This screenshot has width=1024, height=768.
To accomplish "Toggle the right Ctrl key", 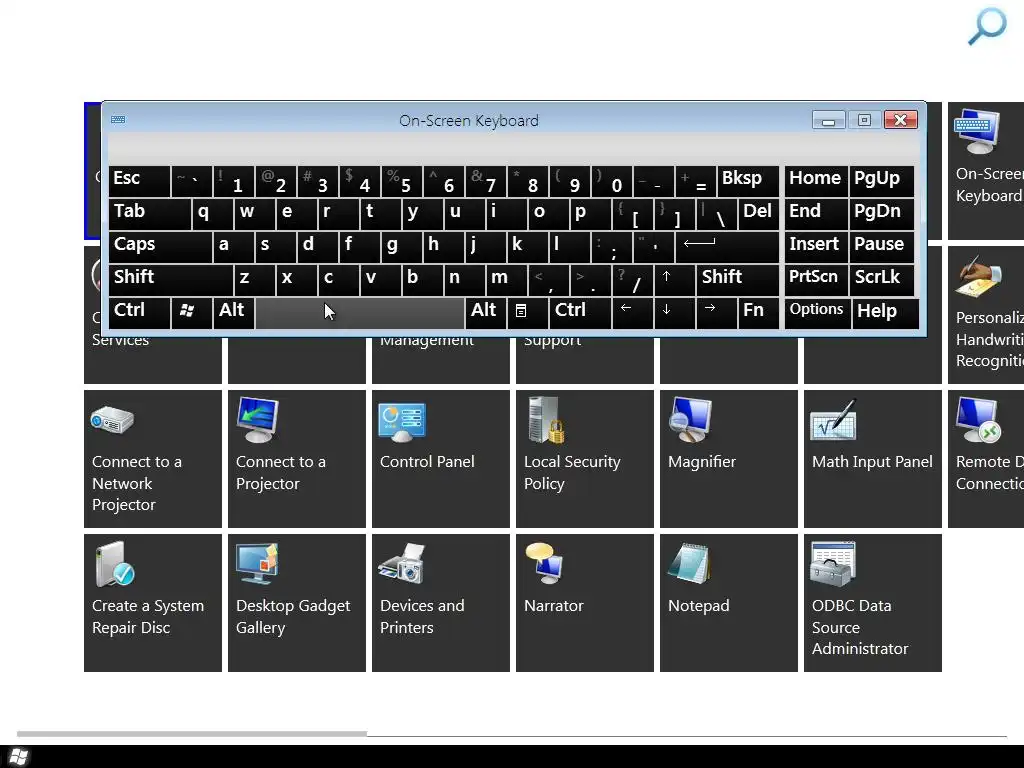I will coord(581,313).
